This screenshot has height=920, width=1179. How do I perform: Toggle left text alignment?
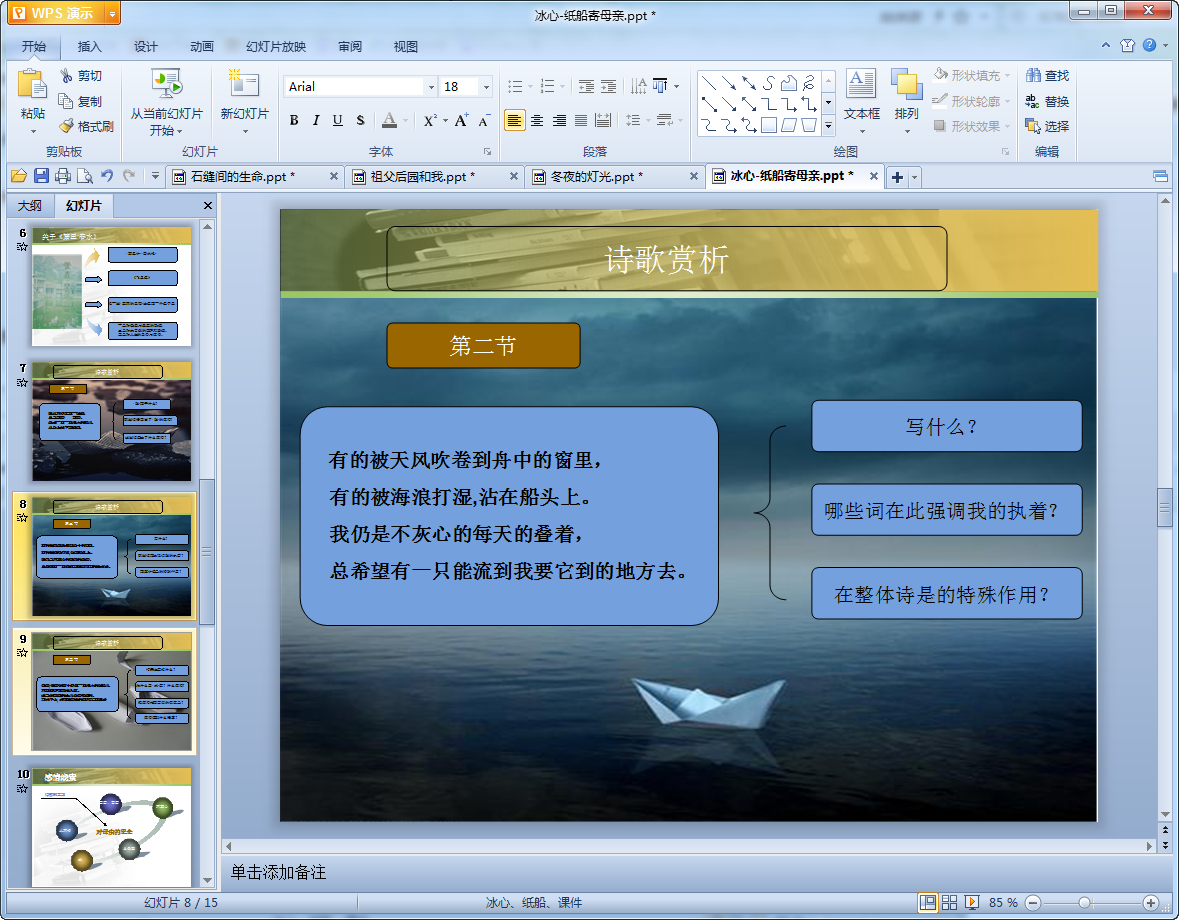click(x=514, y=120)
